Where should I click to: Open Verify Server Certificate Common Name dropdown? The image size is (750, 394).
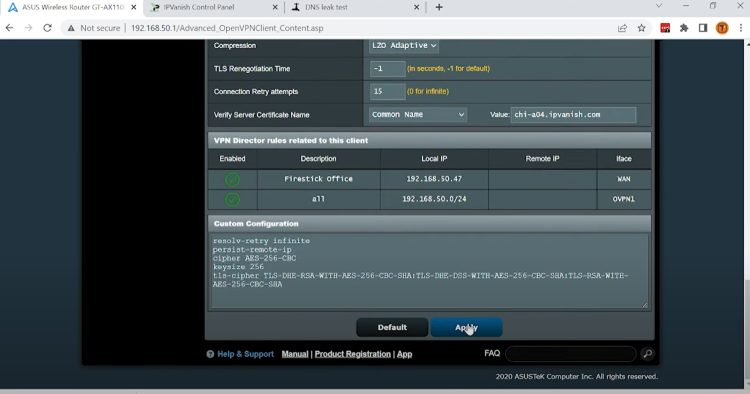(418, 115)
